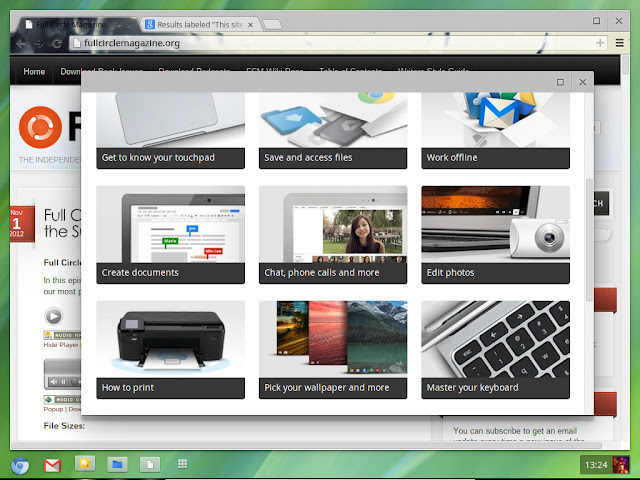
Task: Open Get to know your touchpad
Action: pos(171,131)
